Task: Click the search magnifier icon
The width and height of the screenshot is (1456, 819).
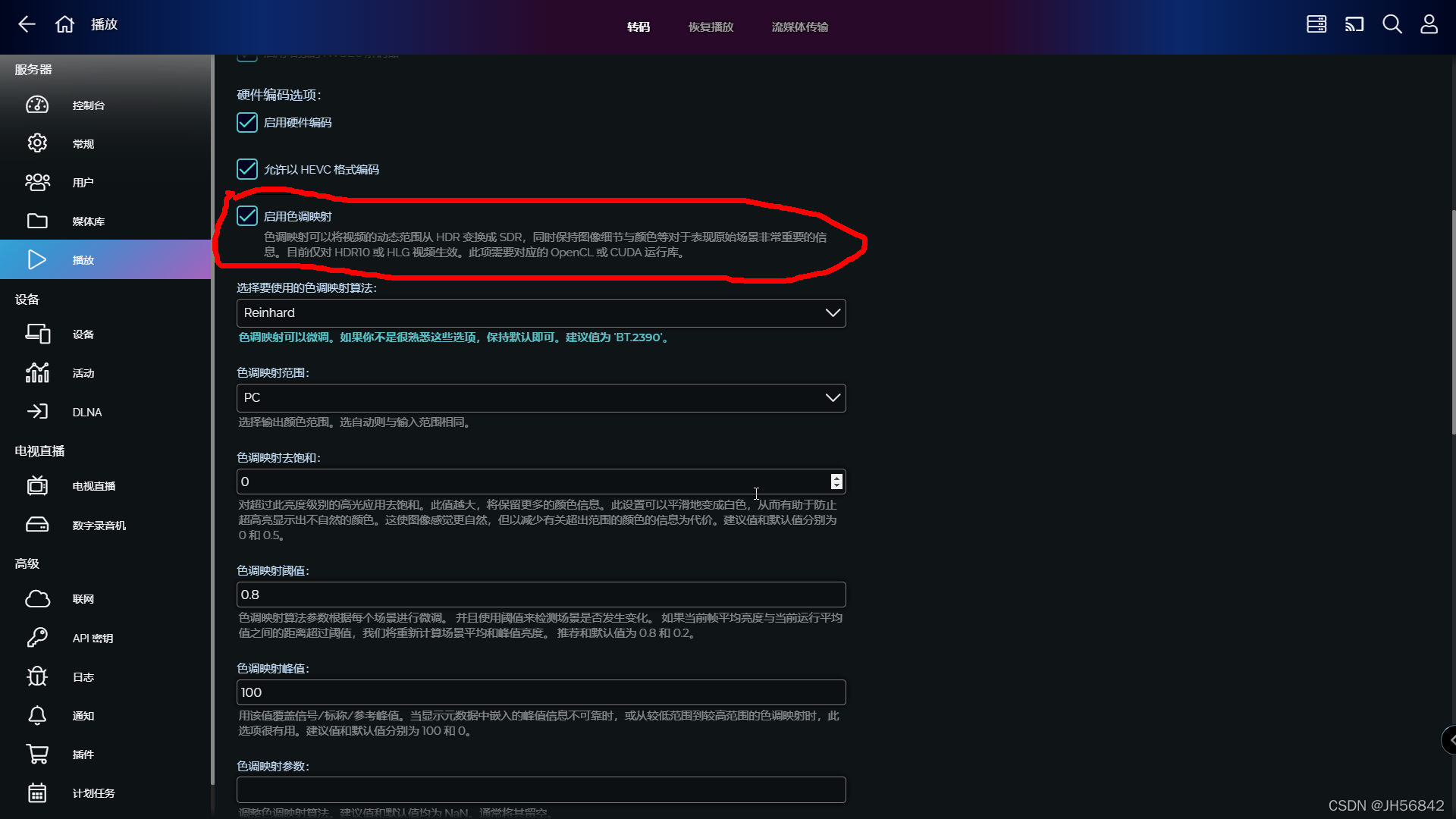Action: [1392, 24]
